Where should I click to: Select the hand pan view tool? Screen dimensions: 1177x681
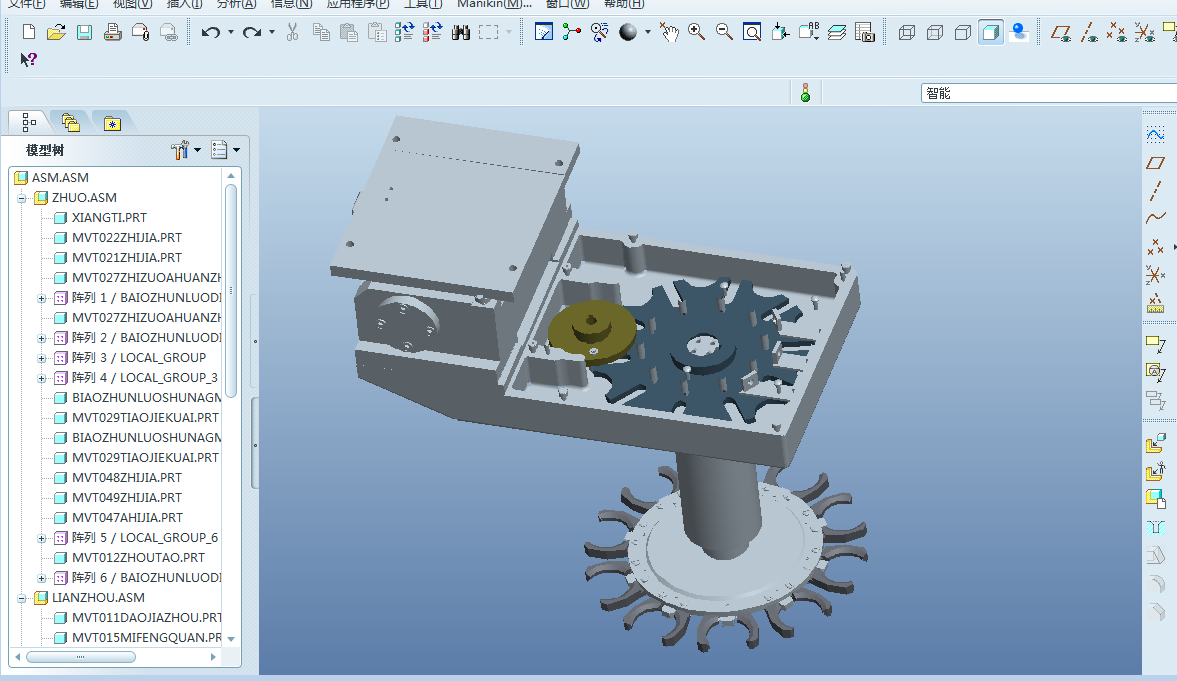(668, 32)
